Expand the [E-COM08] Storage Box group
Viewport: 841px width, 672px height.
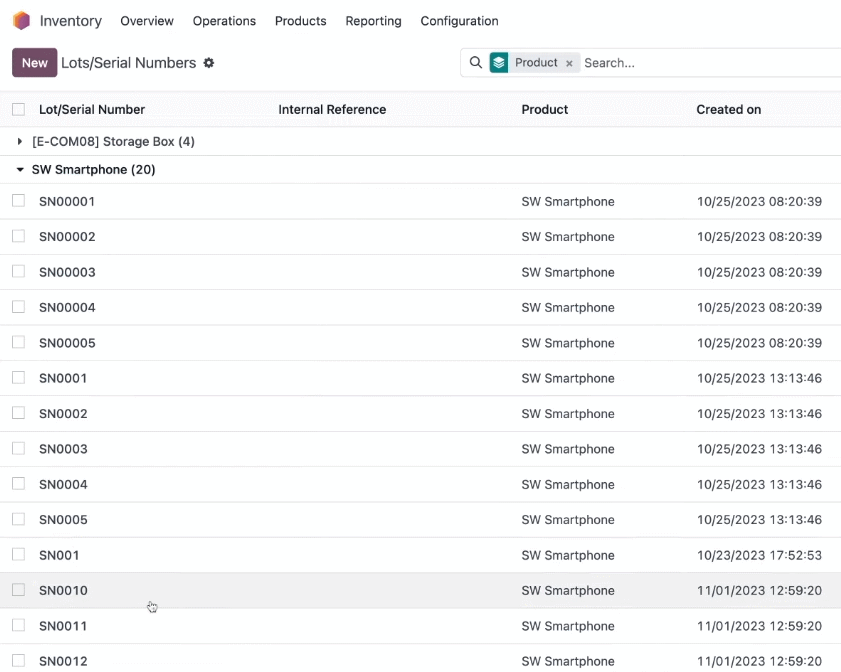20,142
